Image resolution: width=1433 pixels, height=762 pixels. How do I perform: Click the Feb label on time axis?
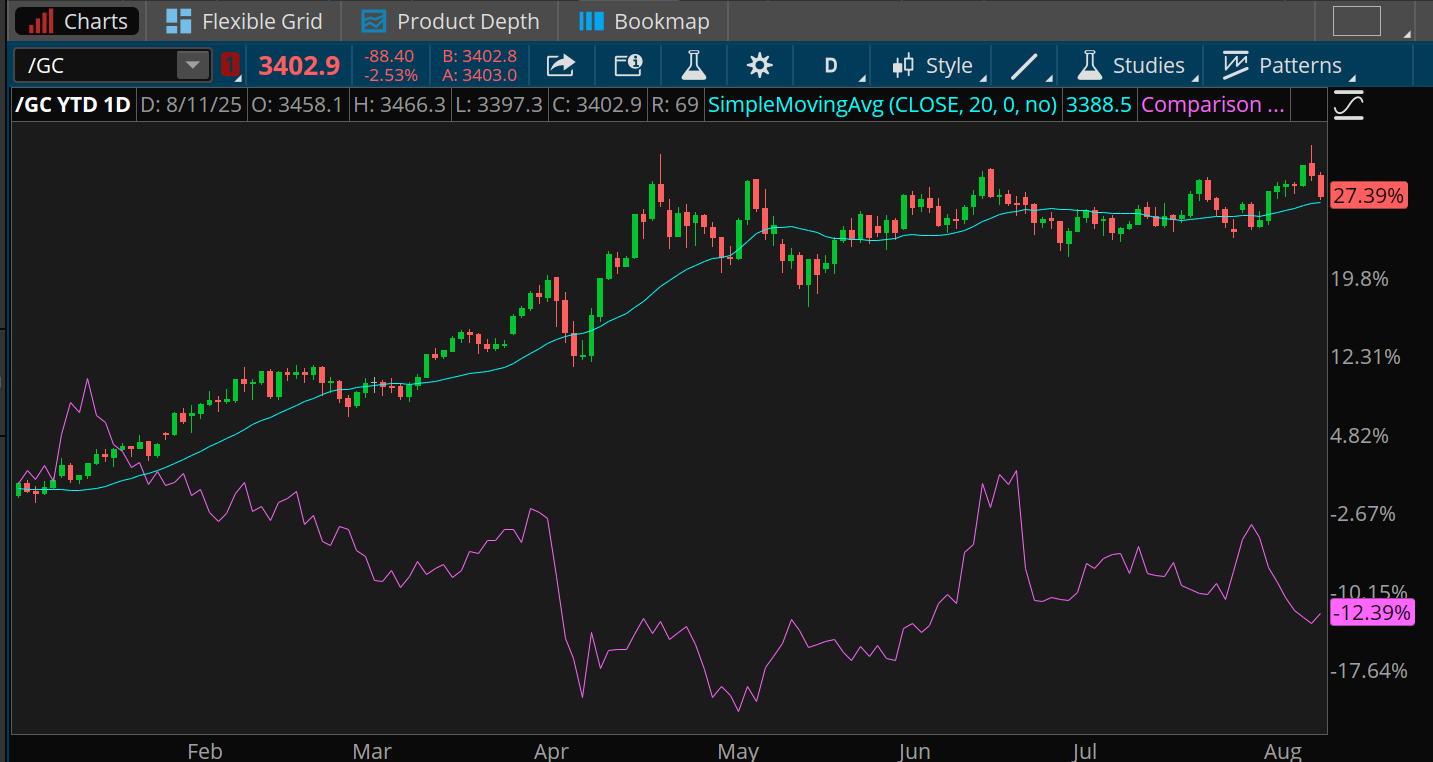pos(204,751)
